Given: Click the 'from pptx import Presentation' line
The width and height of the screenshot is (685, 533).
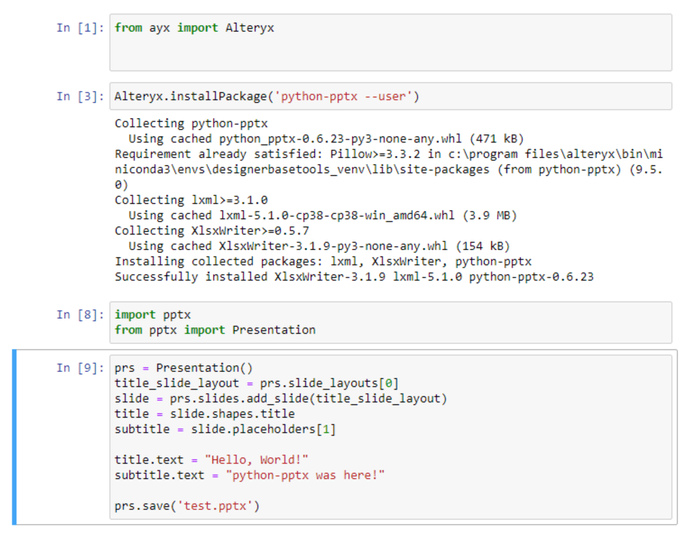Looking at the screenshot, I should tap(215, 330).
